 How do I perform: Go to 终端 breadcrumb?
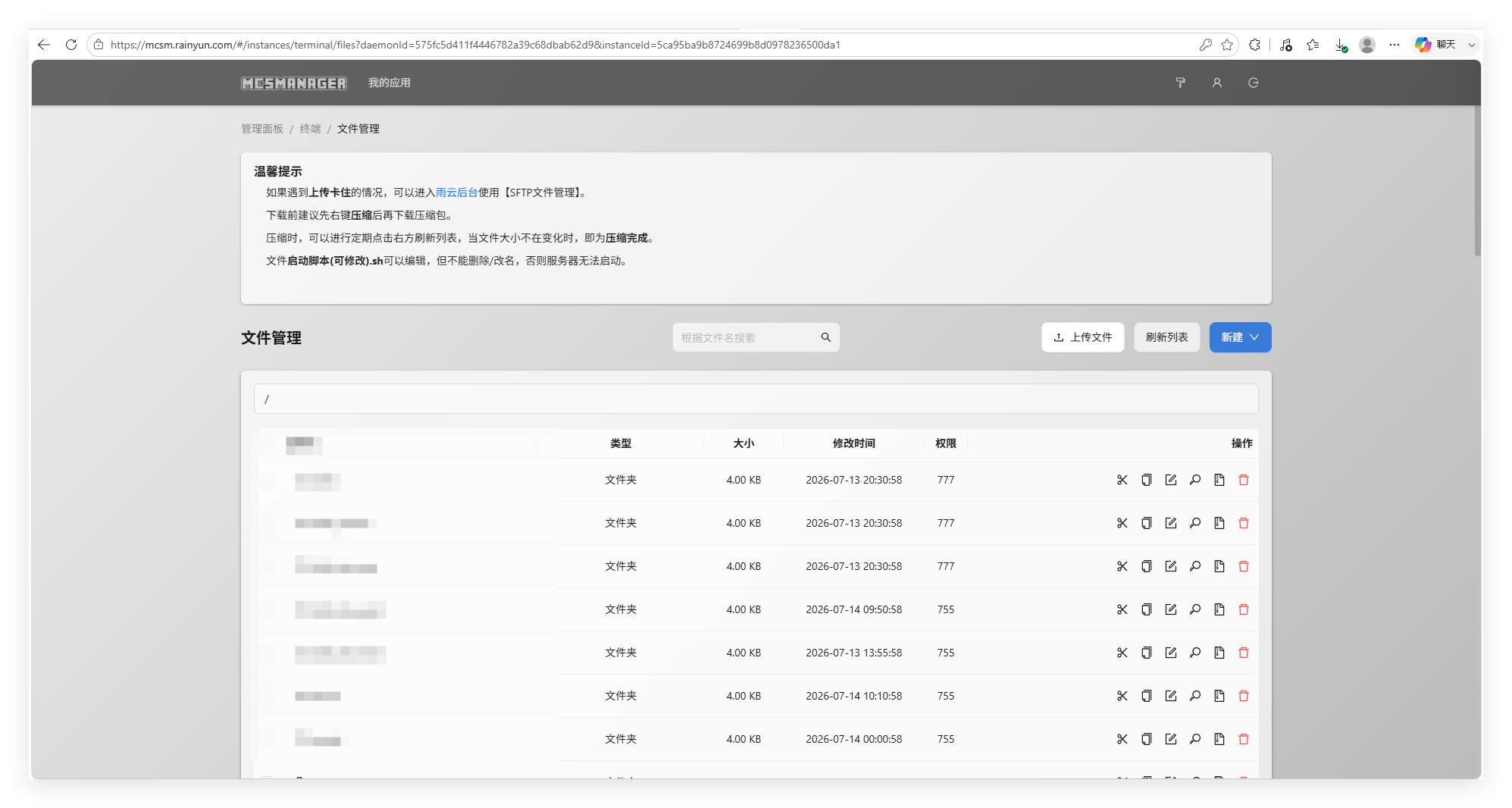[x=311, y=129]
